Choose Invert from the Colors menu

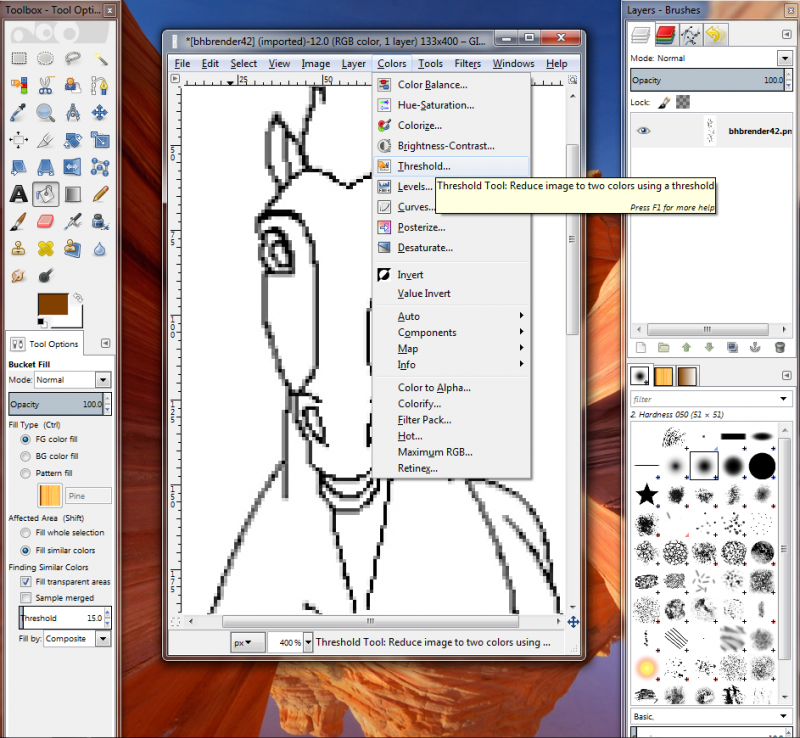(451, 275)
